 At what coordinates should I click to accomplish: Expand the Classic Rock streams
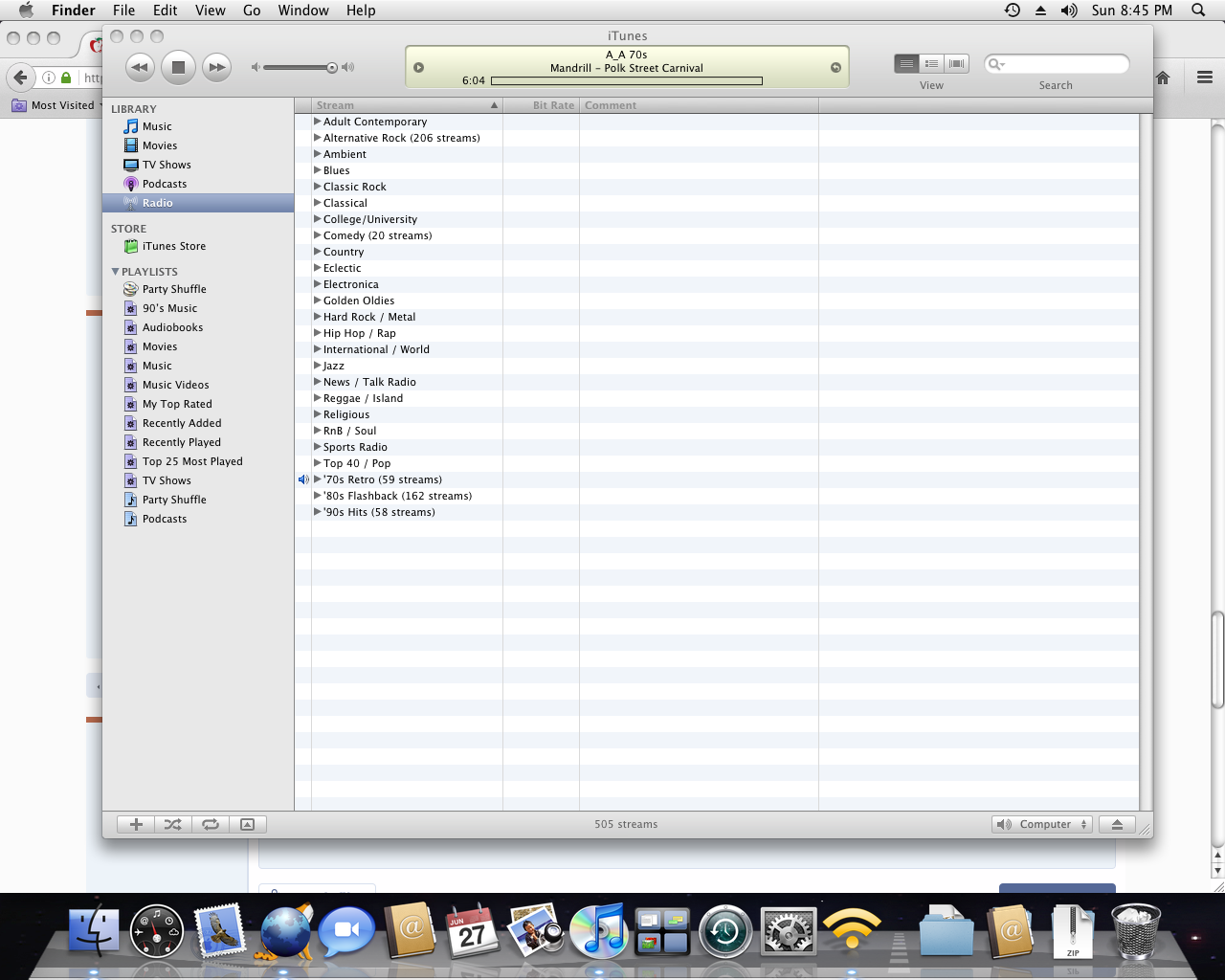[x=318, y=187]
